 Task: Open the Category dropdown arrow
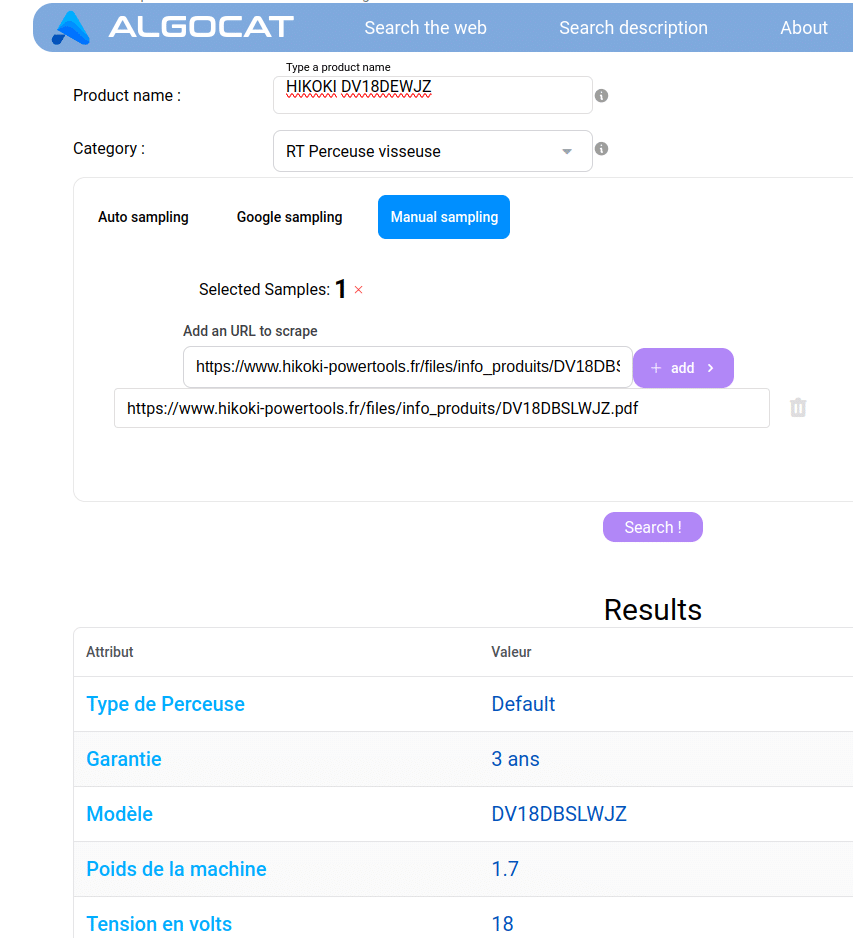point(566,151)
